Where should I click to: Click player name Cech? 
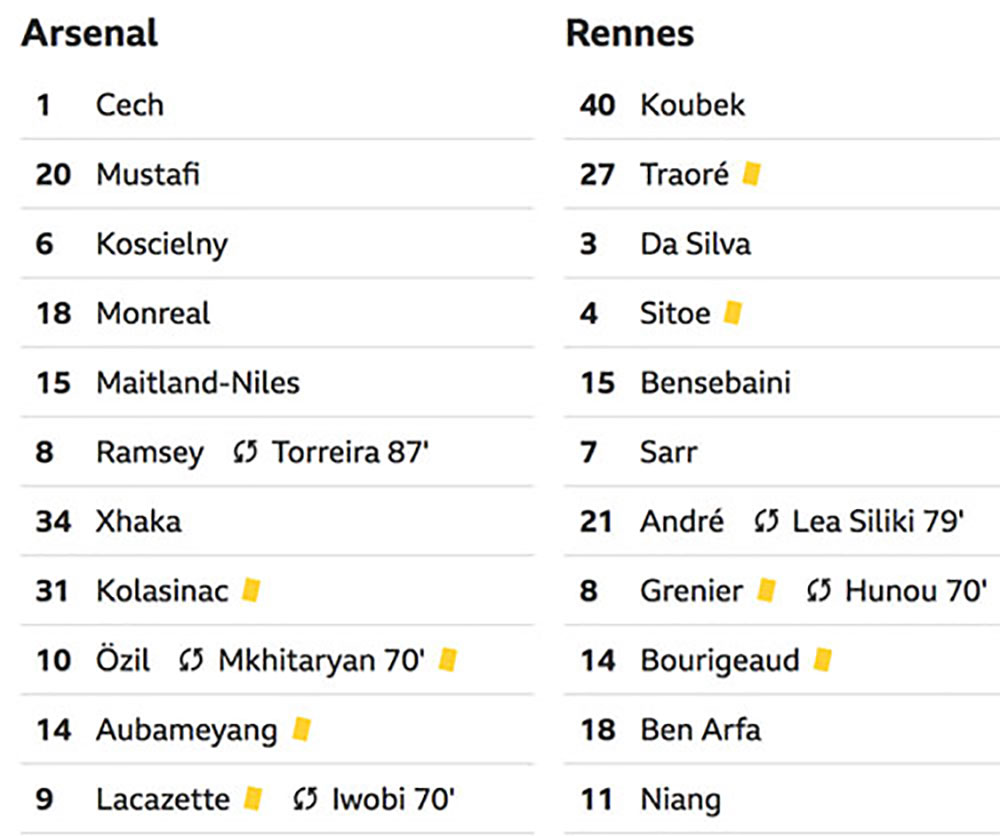pyautogui.click(x=129, y=105)
